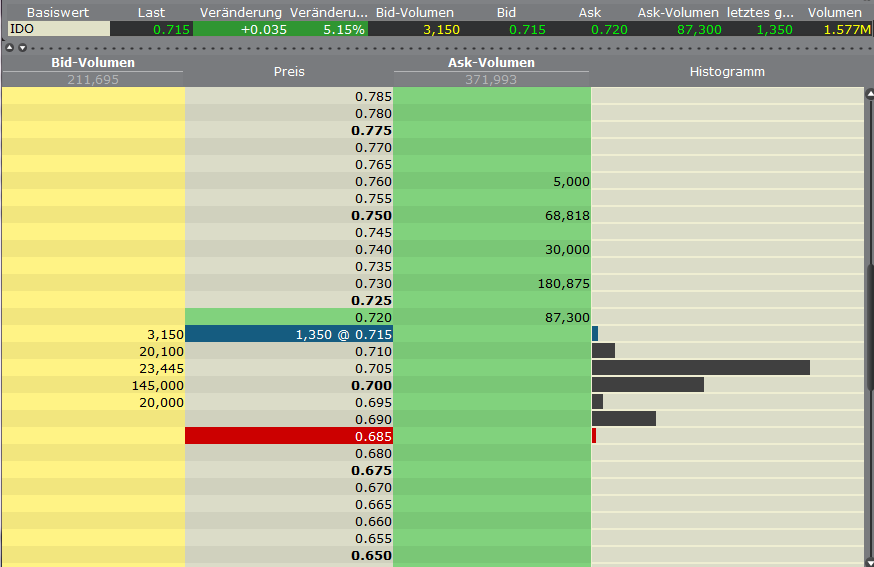
Task: Click the scrollbar up arrow beside Histogramm
Action: coord(870,94)
